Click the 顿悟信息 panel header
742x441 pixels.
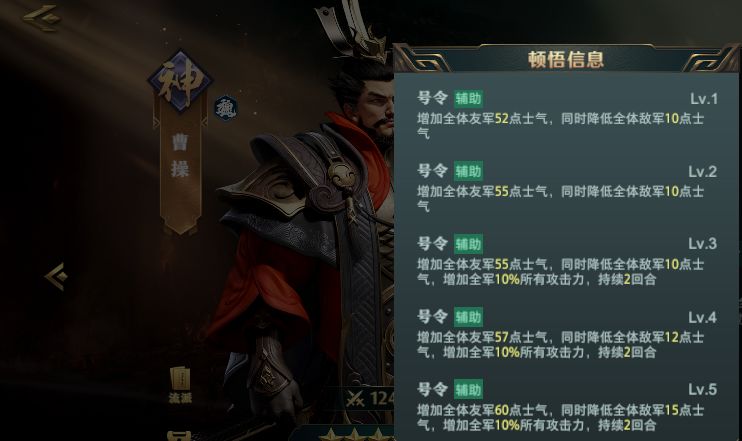click(x=566, y=59)
